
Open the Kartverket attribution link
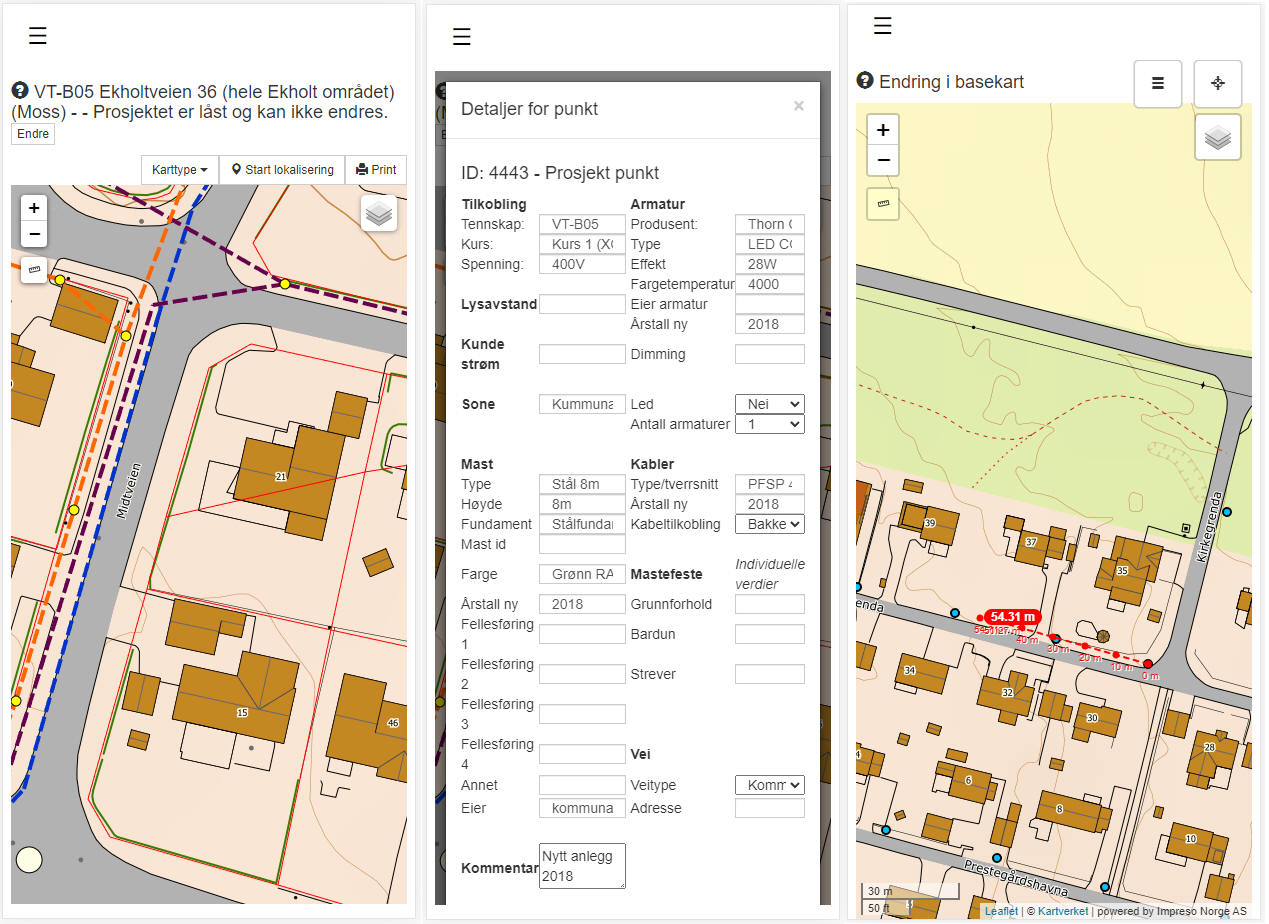[x=1061, y=911]
